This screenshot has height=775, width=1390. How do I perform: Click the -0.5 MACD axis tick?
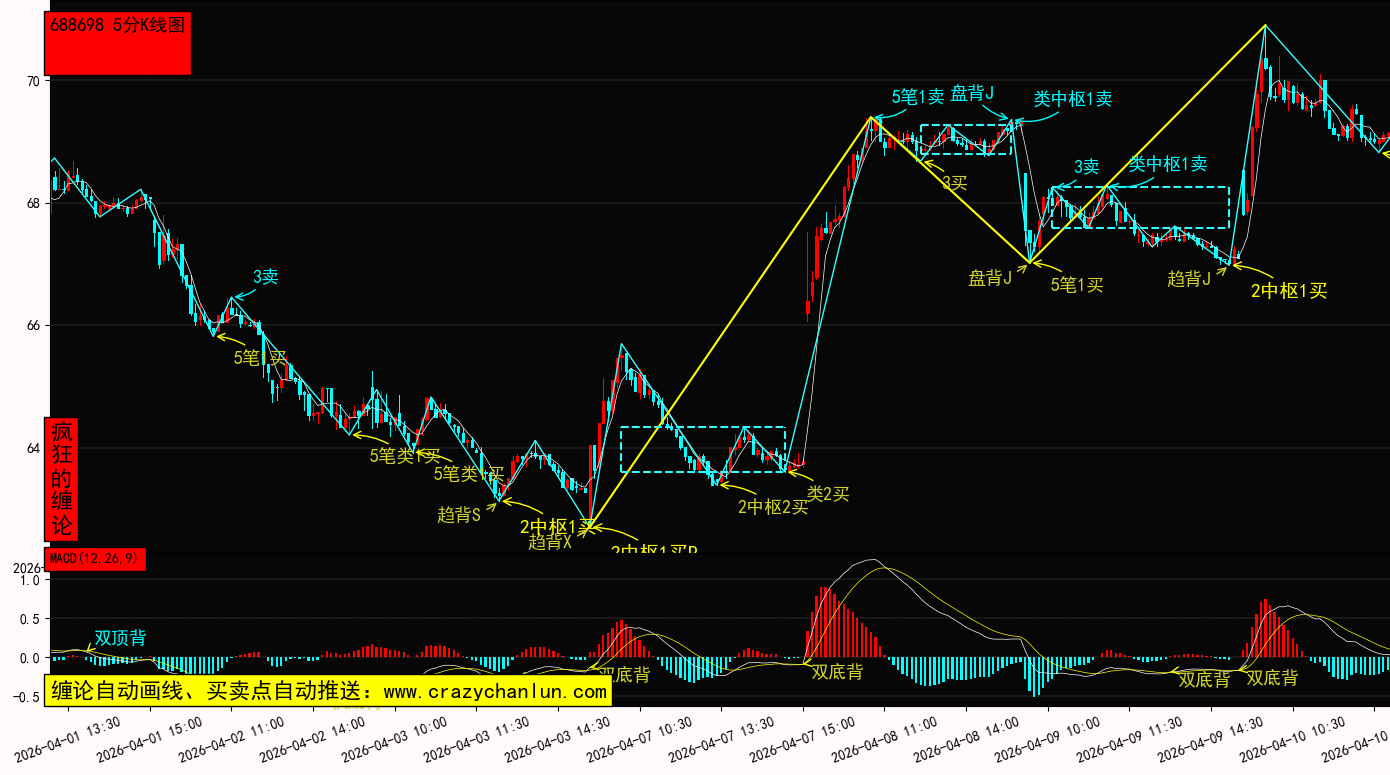pyautogui.click(x=27, y=698)
